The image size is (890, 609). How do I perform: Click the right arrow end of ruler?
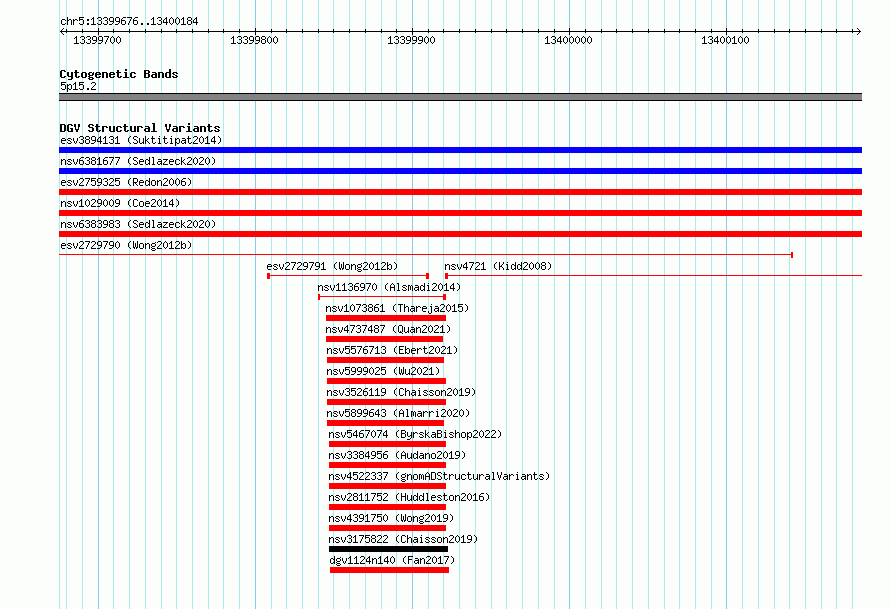click(859, 32)
